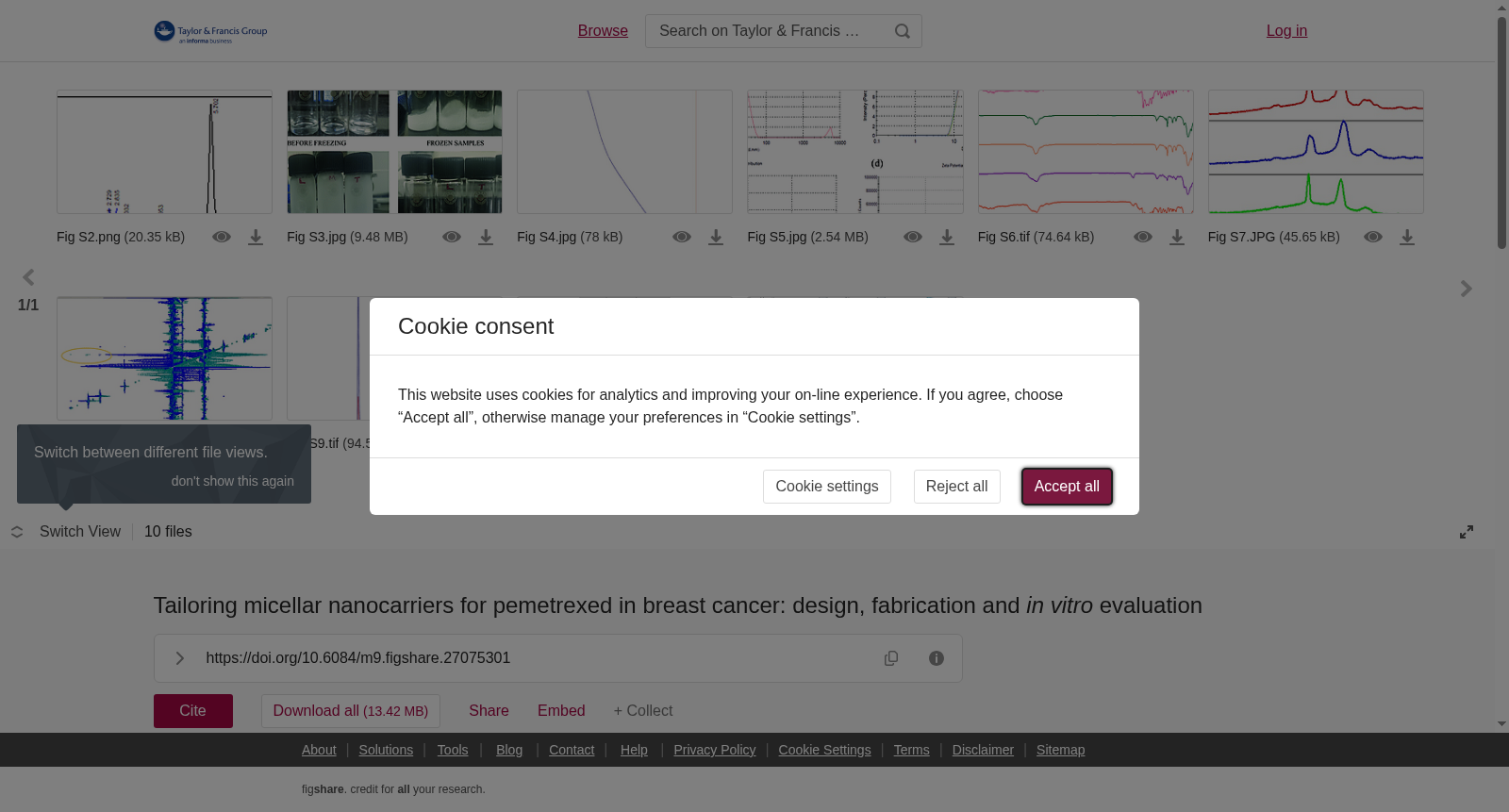The width and height of the screenshot is (1509, 812).
Task: Open the DOI info icon
Action: click(937, 658)
